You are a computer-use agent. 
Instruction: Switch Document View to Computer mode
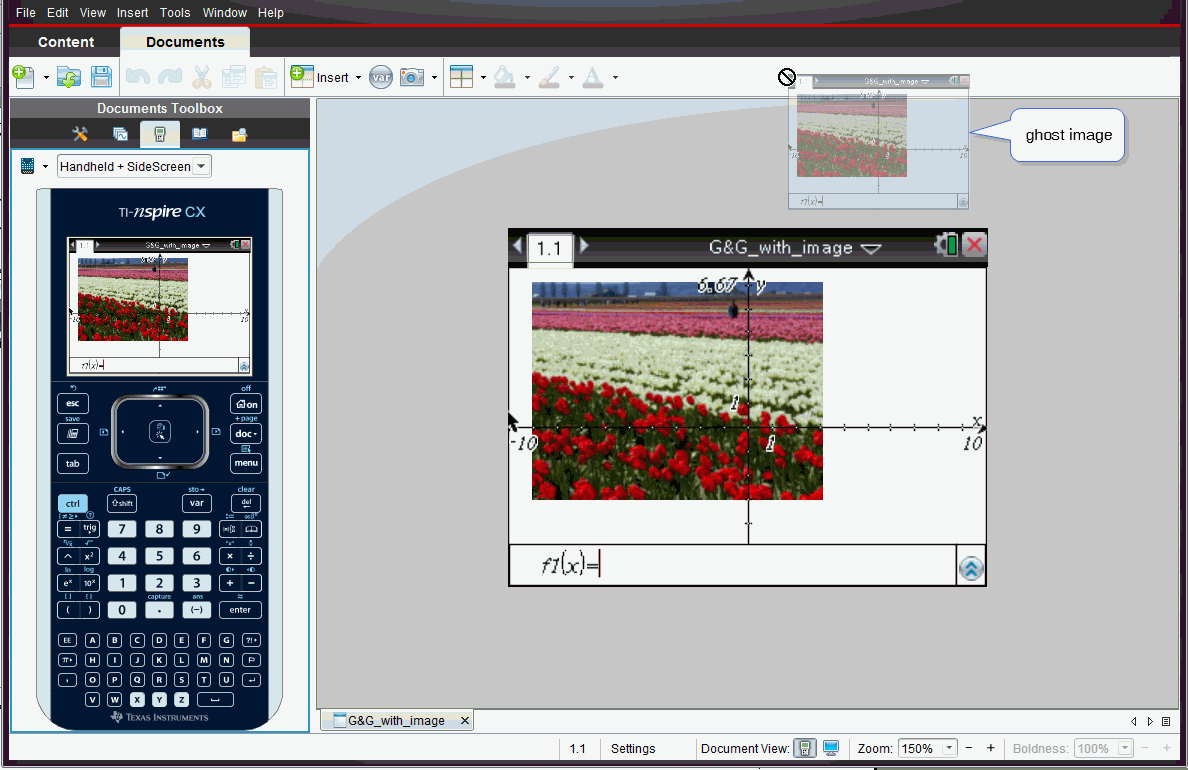pos(831,748)
